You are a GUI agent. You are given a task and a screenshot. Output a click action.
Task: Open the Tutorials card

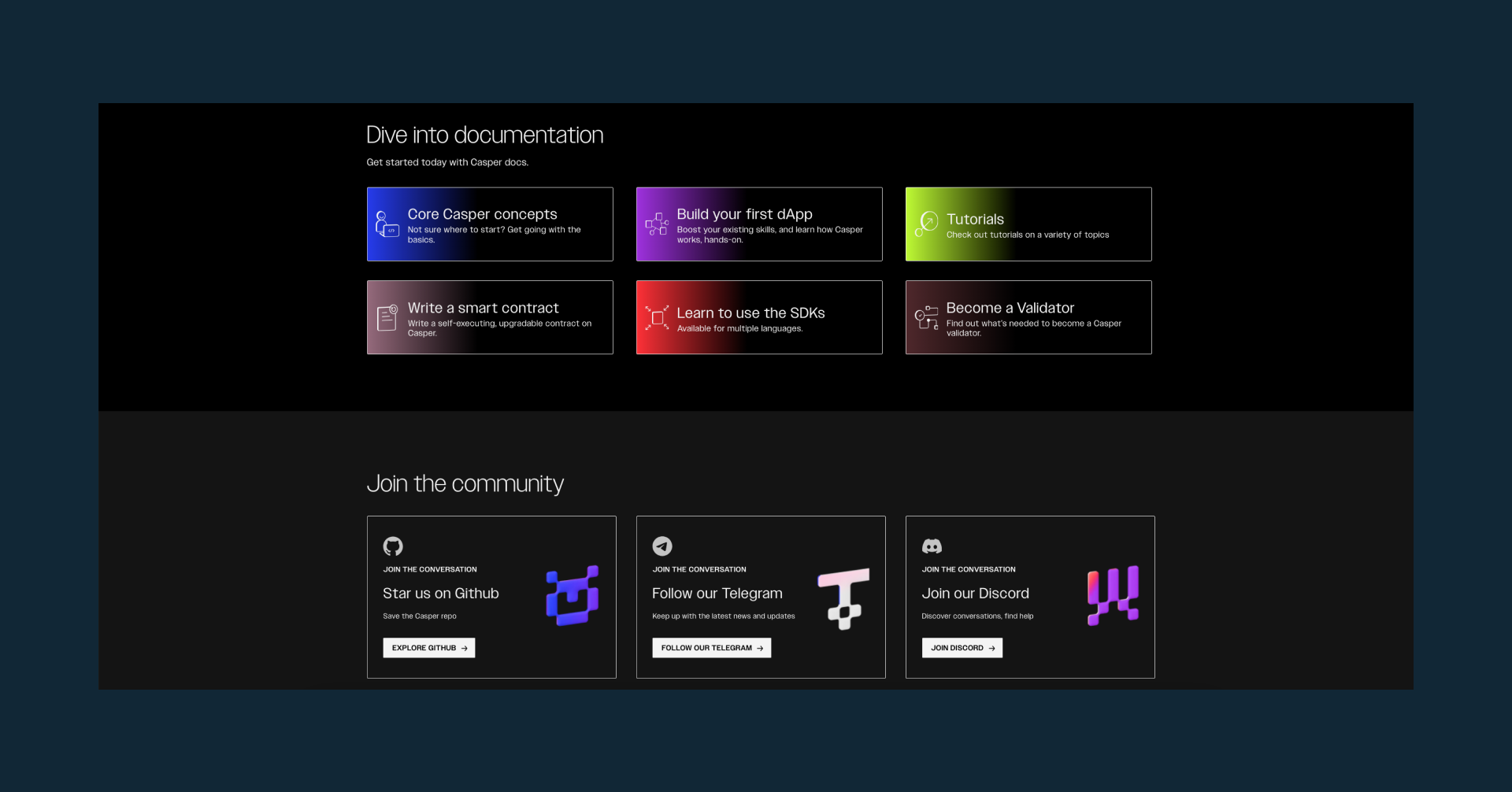coord(1028,224)
